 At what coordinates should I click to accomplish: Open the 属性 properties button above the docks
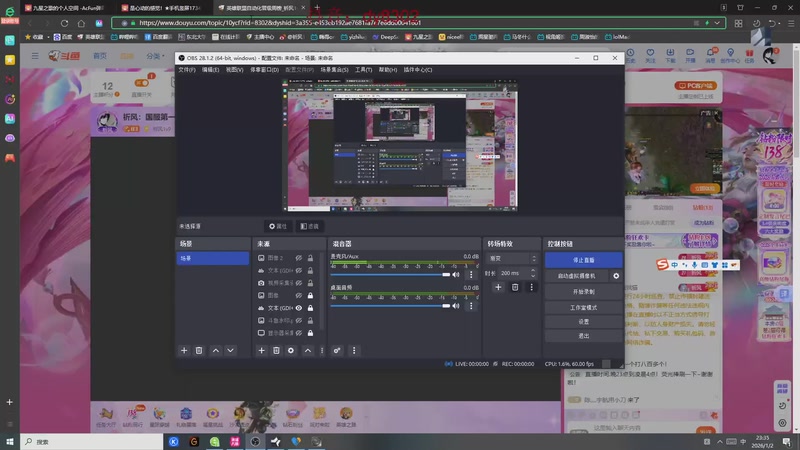[x=278, y=226]
